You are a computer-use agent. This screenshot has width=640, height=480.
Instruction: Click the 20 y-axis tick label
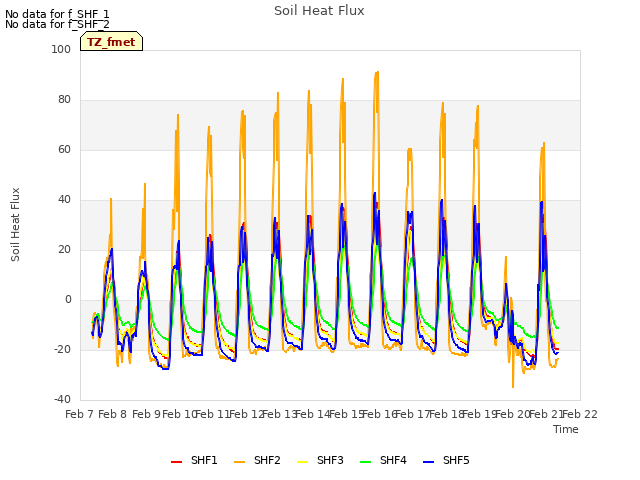(x=64, y=249)
